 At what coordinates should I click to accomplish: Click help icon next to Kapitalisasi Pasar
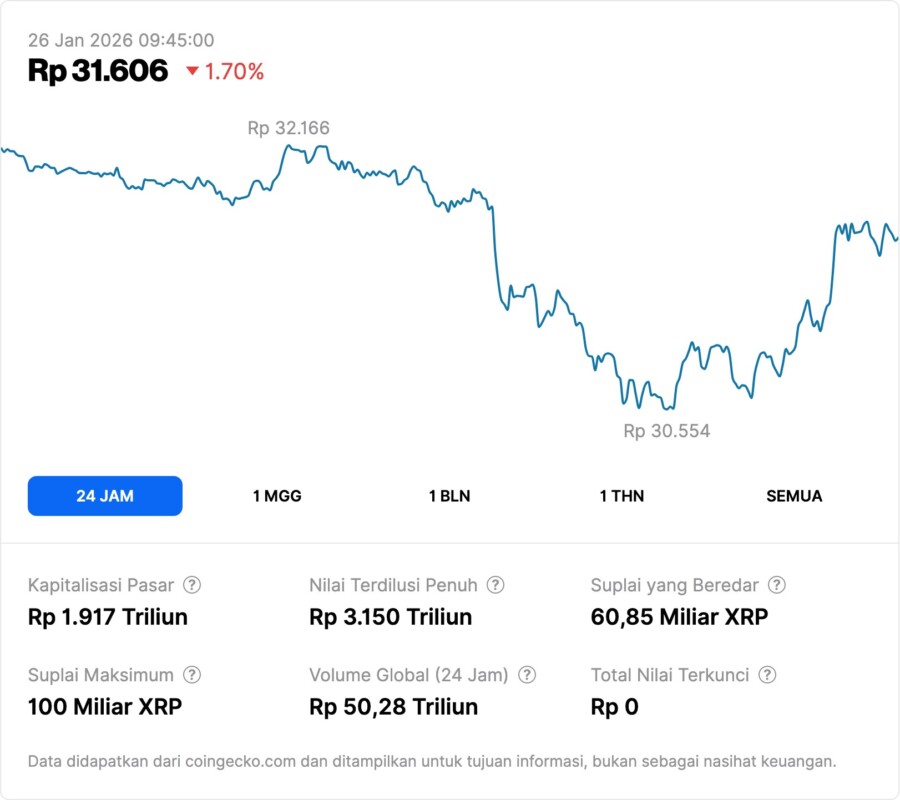[192, 585]
